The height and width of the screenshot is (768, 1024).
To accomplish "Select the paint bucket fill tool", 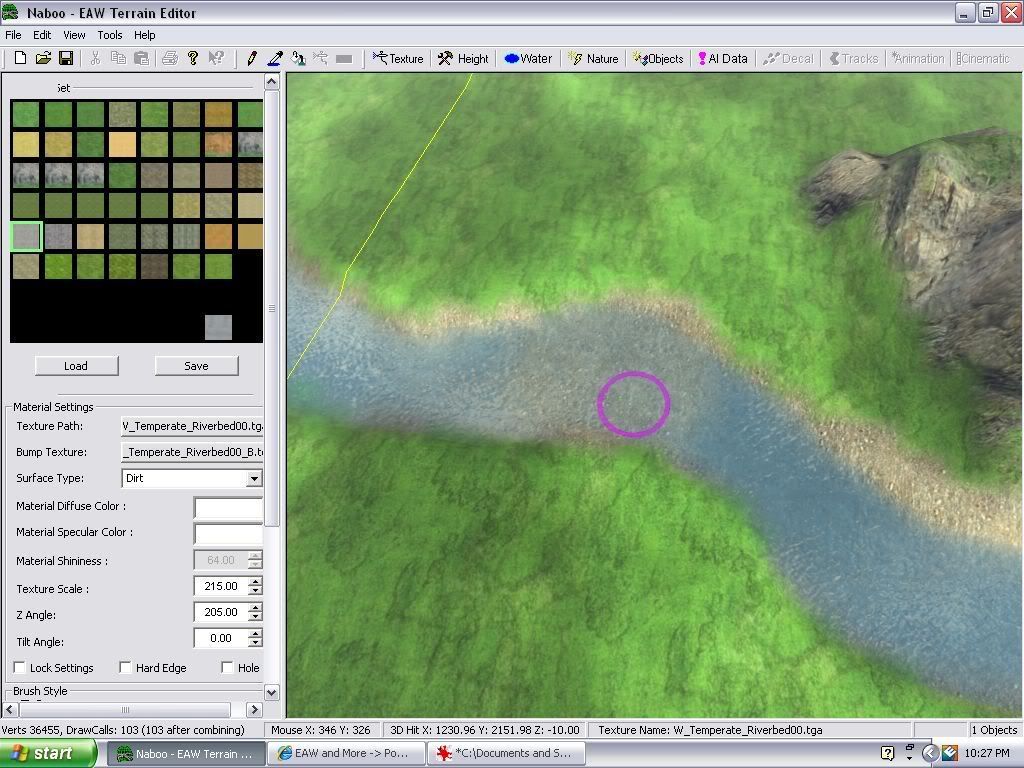I will (x=298, y=58).
